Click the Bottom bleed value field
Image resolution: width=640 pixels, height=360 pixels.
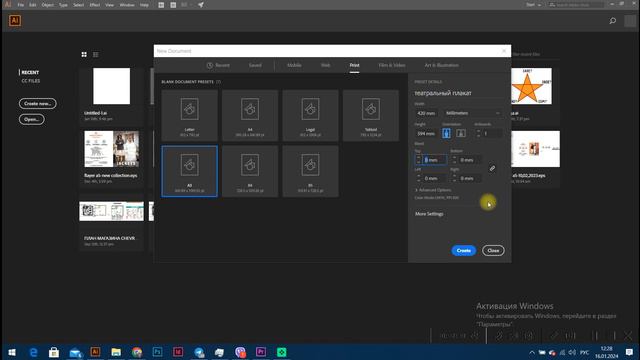point(470,160)
